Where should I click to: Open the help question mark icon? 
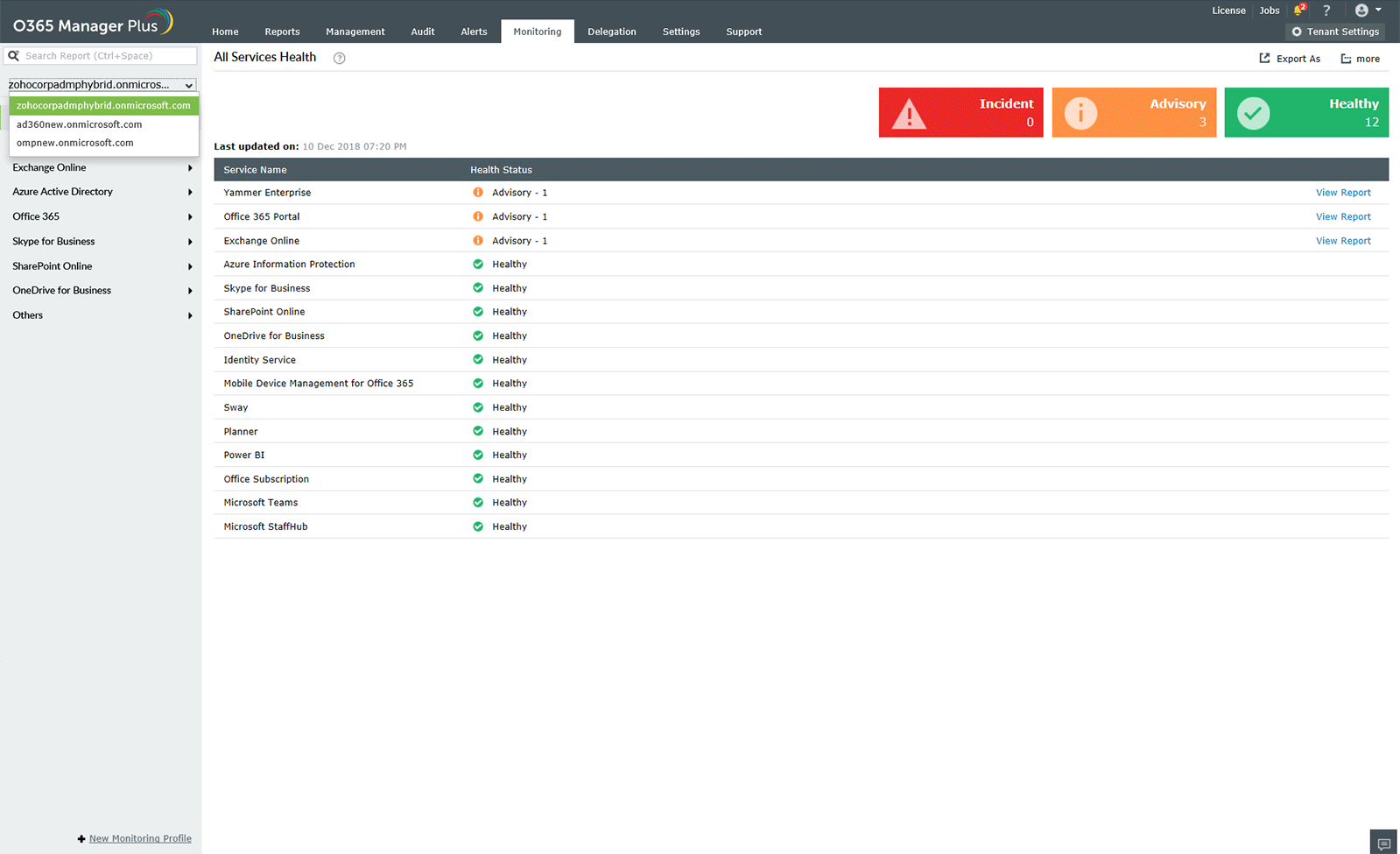[1326, 11]
